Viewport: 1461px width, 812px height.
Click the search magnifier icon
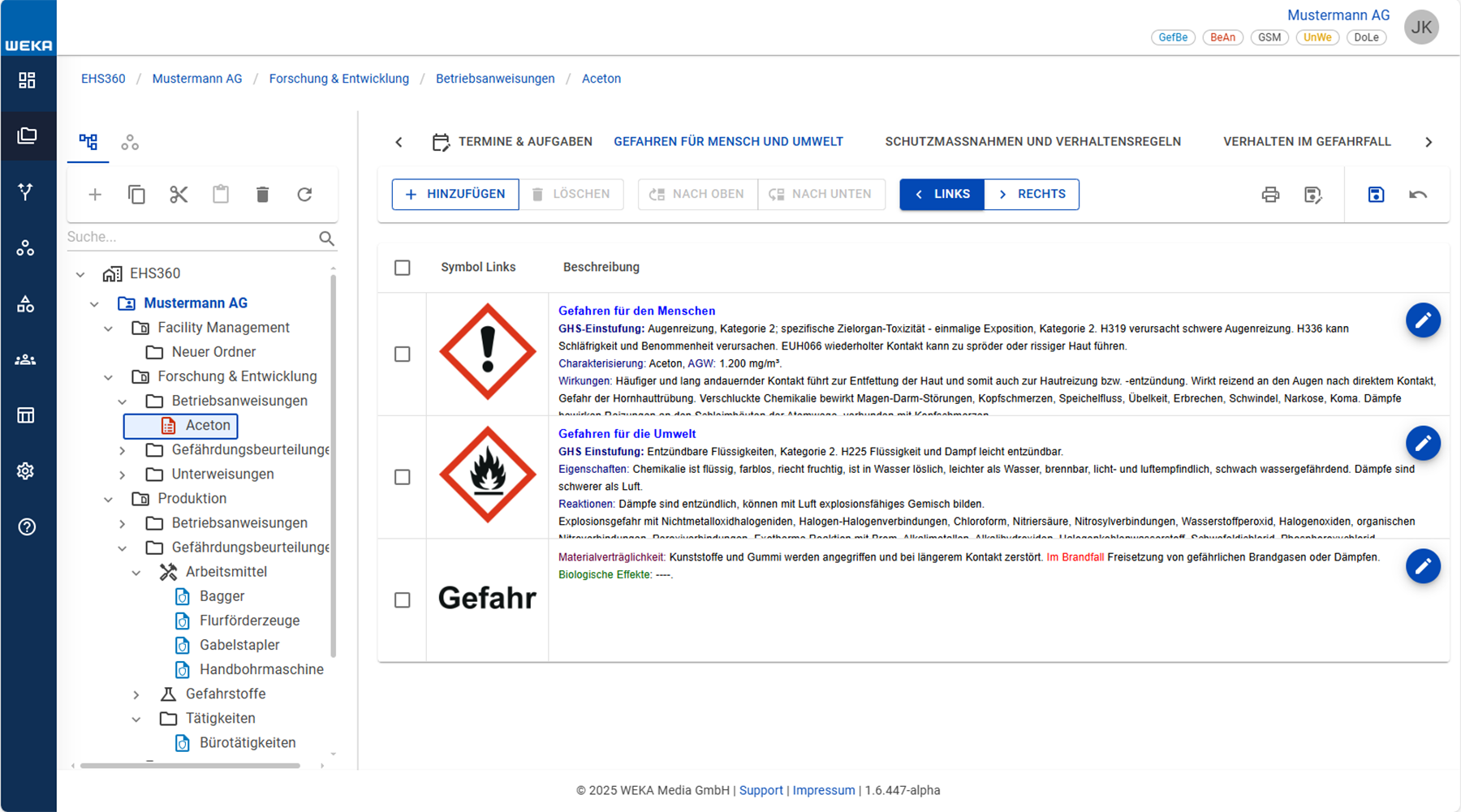click(x=326, y=238)
